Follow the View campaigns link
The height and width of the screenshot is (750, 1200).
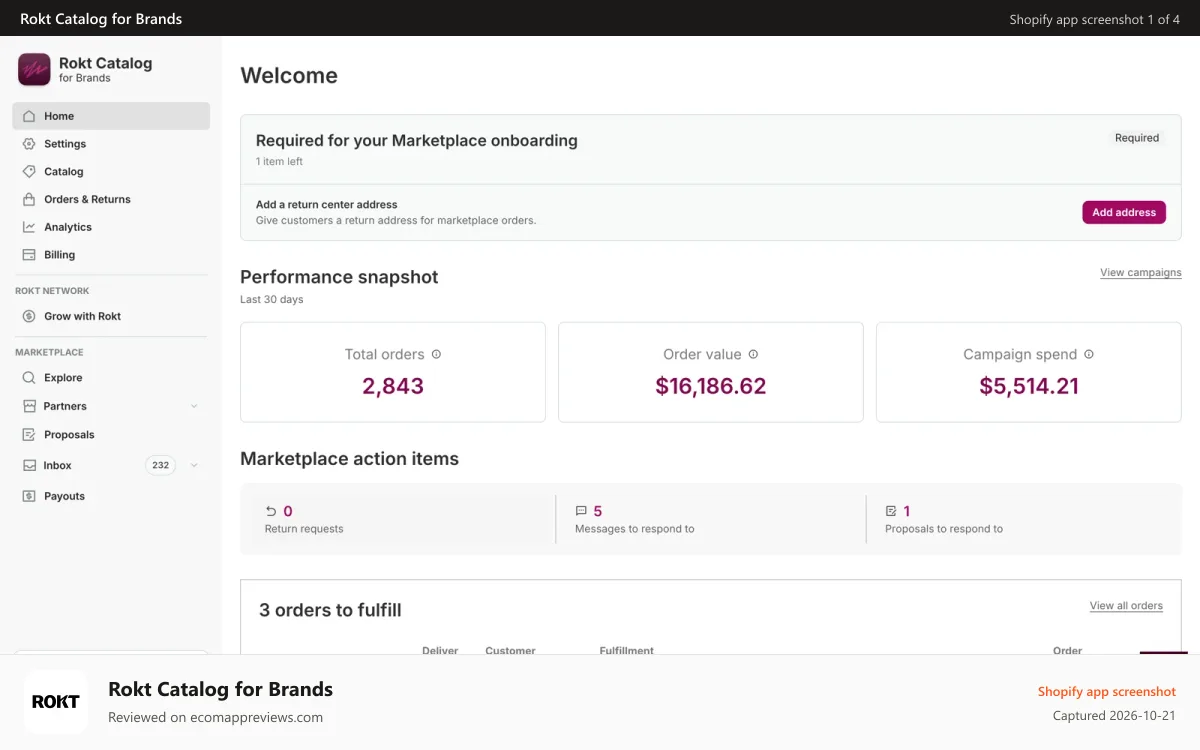1141,272
